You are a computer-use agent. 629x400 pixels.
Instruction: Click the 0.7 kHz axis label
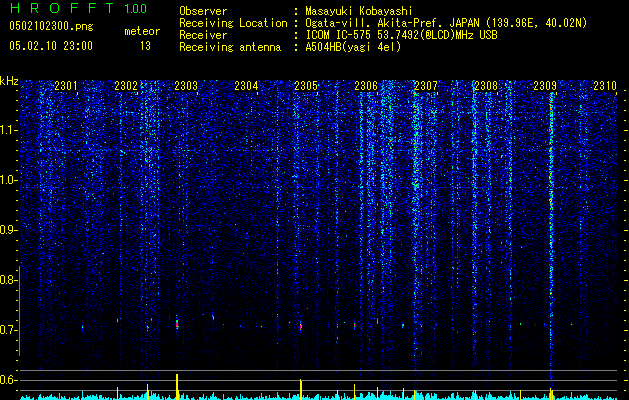pyautogui.click(x=8, y=330)
